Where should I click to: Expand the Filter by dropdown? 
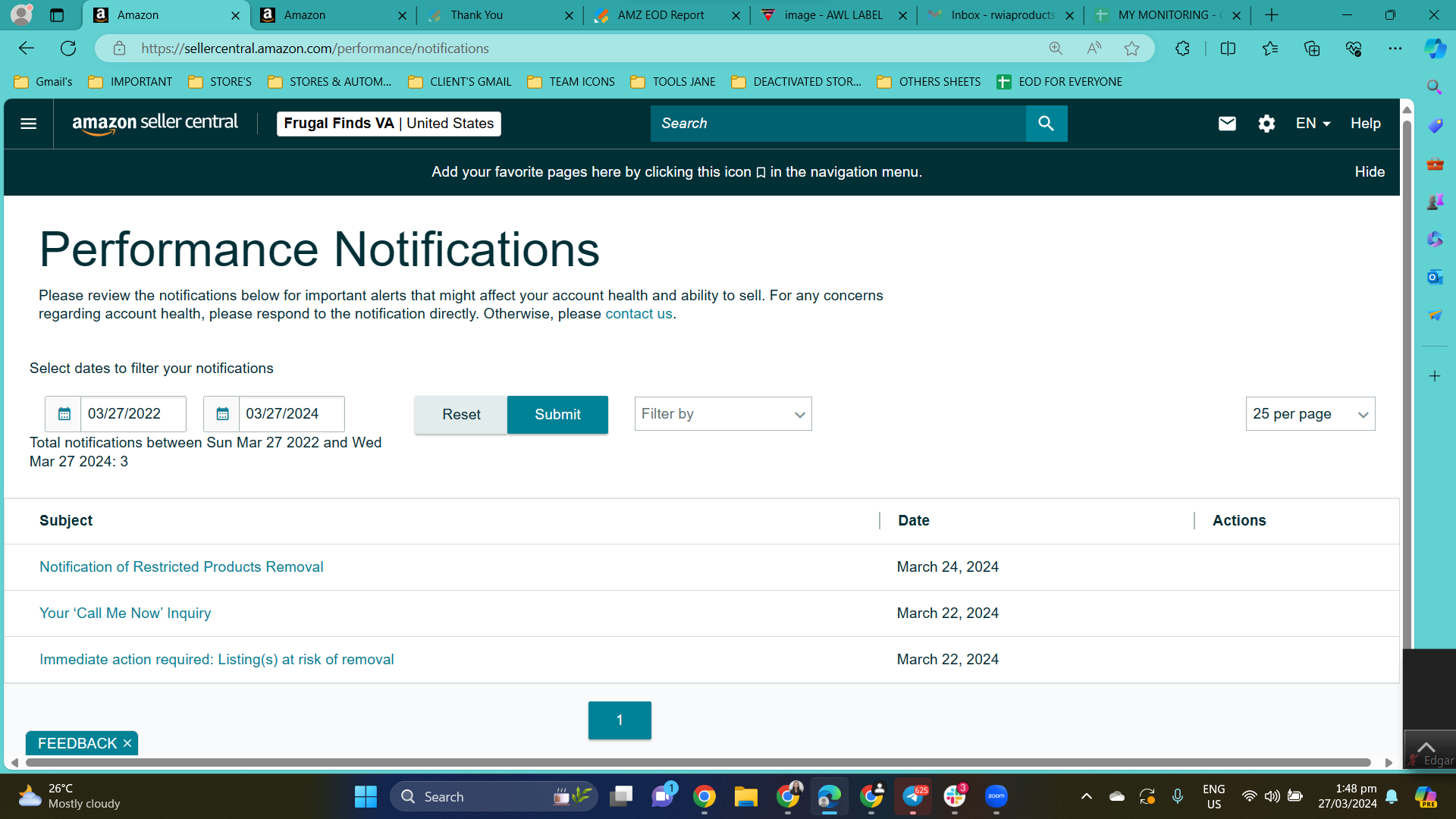pyautogui.click(x=723, y=414)
